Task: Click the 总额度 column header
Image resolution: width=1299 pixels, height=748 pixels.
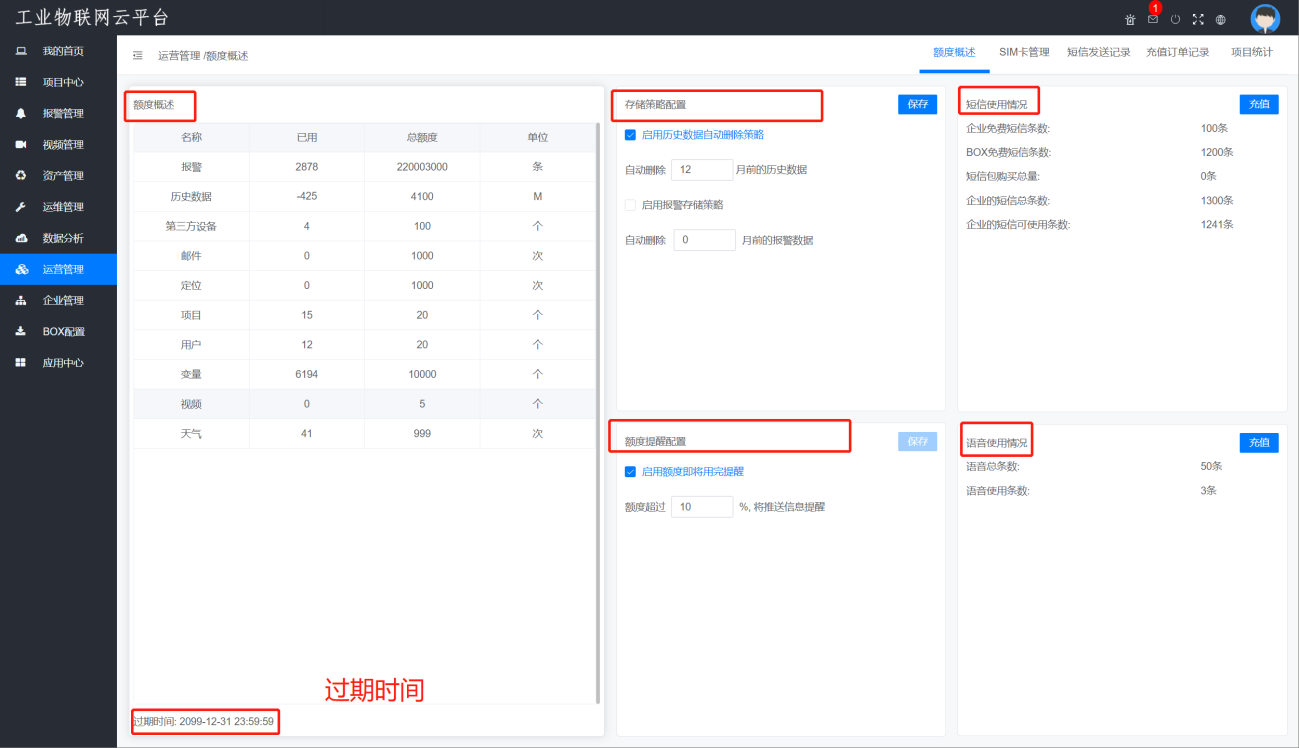Action: (422, 137)
